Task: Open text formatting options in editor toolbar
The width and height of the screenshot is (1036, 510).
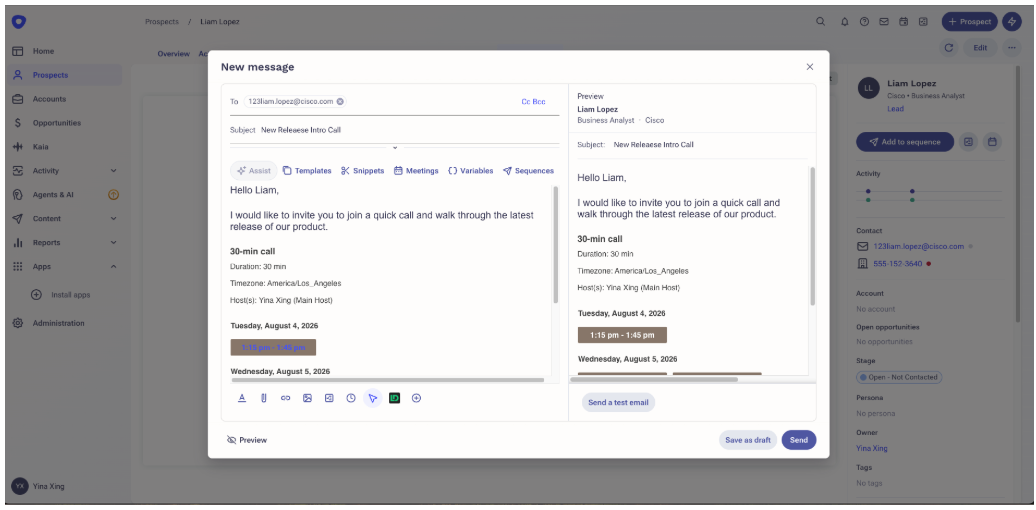Action: (242, 398)
